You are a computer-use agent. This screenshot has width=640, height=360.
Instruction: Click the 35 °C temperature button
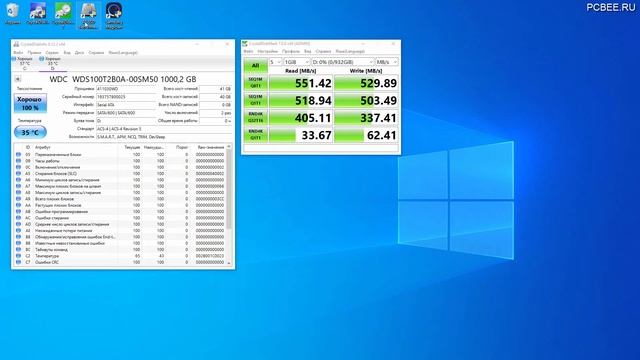coord(30,132)
